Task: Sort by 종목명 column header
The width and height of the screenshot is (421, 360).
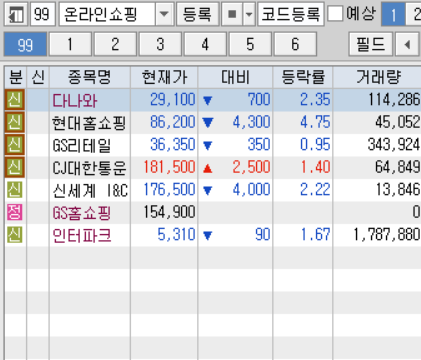Action: tap(90, 77)
